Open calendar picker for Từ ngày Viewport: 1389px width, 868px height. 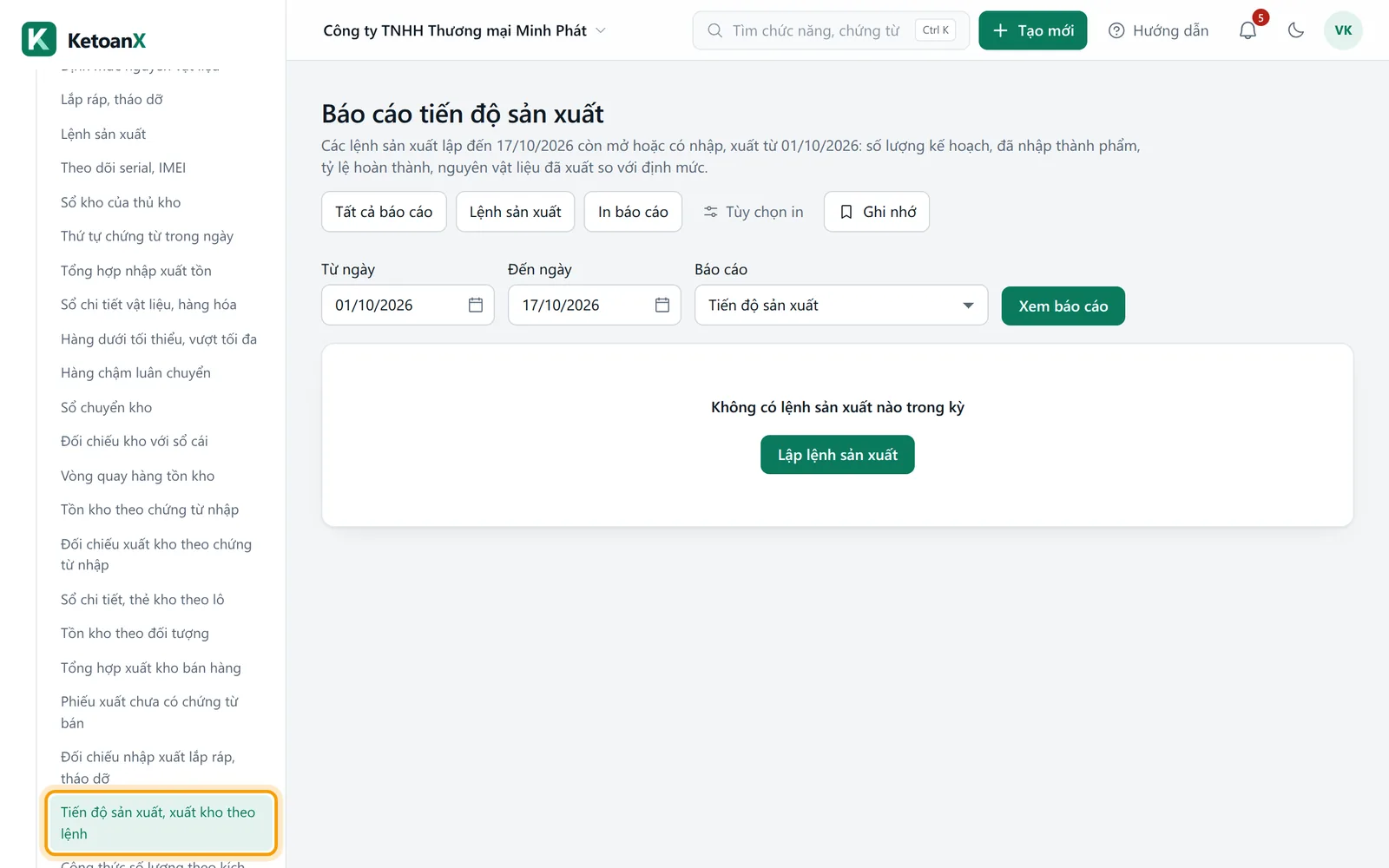(476, 305)
